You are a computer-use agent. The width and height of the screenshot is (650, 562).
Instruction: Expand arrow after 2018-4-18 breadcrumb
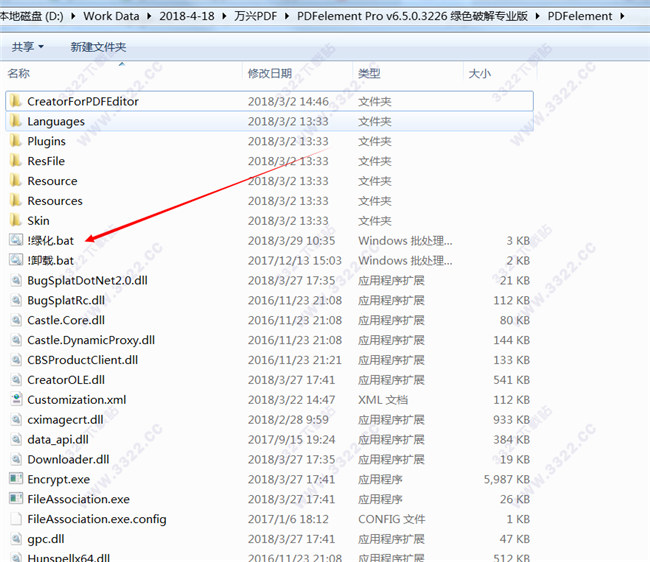[x=224, y=16]
